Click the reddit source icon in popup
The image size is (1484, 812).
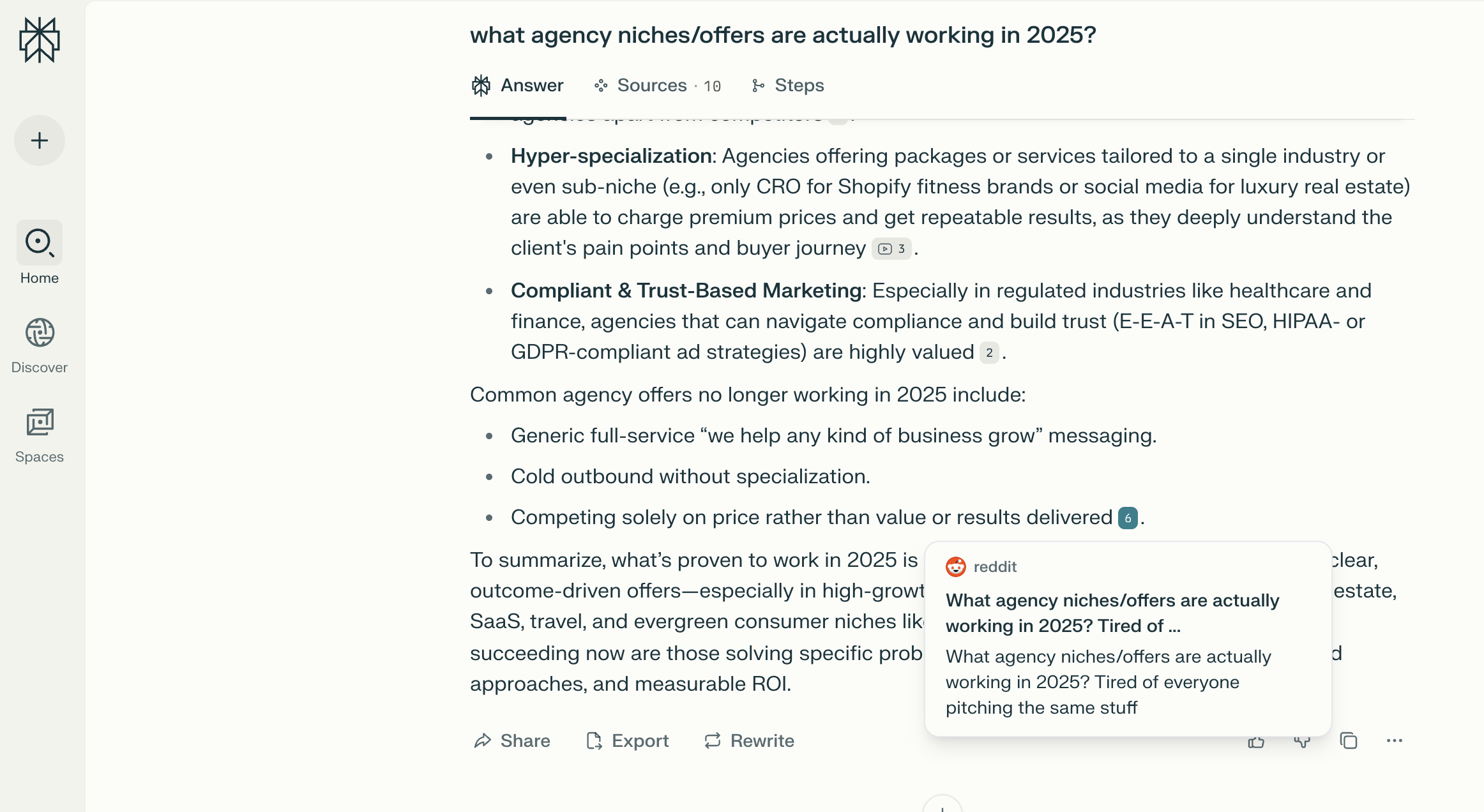click(x=956, y=566)
